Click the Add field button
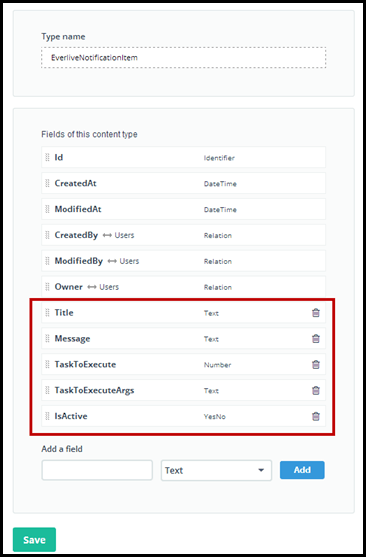 point(302,470)
